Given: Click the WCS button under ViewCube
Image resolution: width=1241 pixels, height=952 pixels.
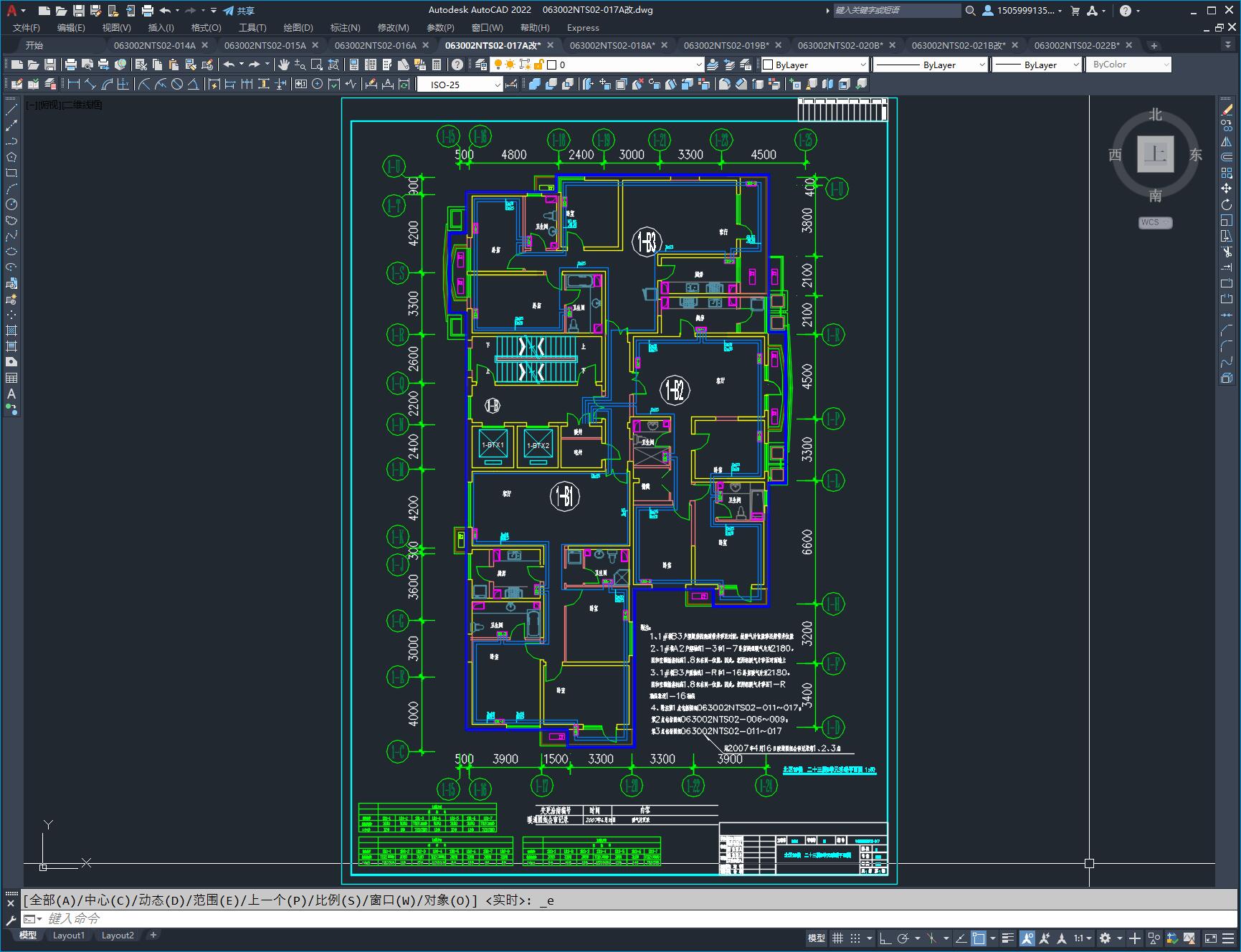Looking at the screenshot, I should (1155, 222).
